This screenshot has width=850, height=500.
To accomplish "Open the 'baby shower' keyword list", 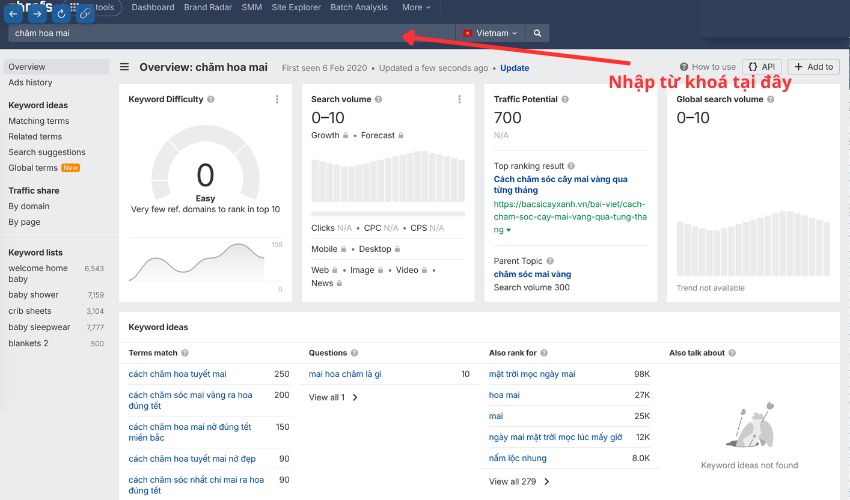I will pos(34,295).
